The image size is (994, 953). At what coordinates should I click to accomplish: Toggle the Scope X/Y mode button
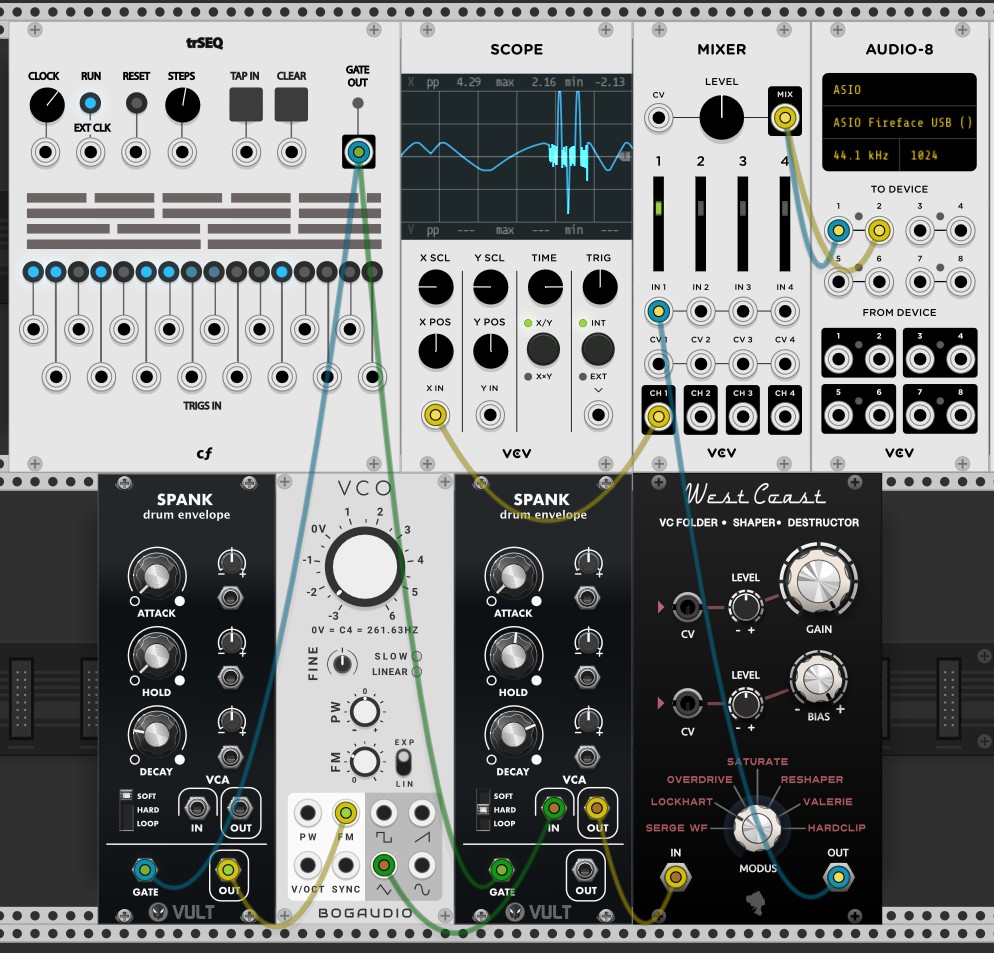click(543, 349)
